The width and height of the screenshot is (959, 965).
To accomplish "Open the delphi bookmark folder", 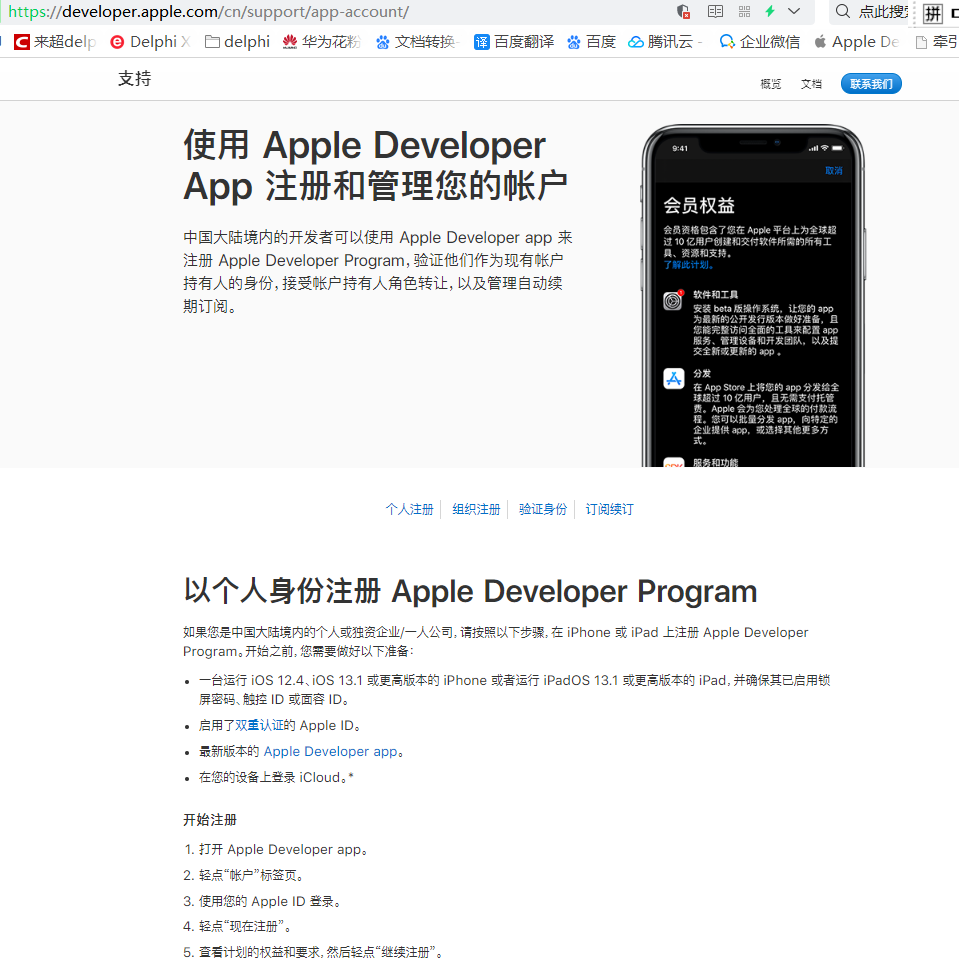I will [238, 42].
